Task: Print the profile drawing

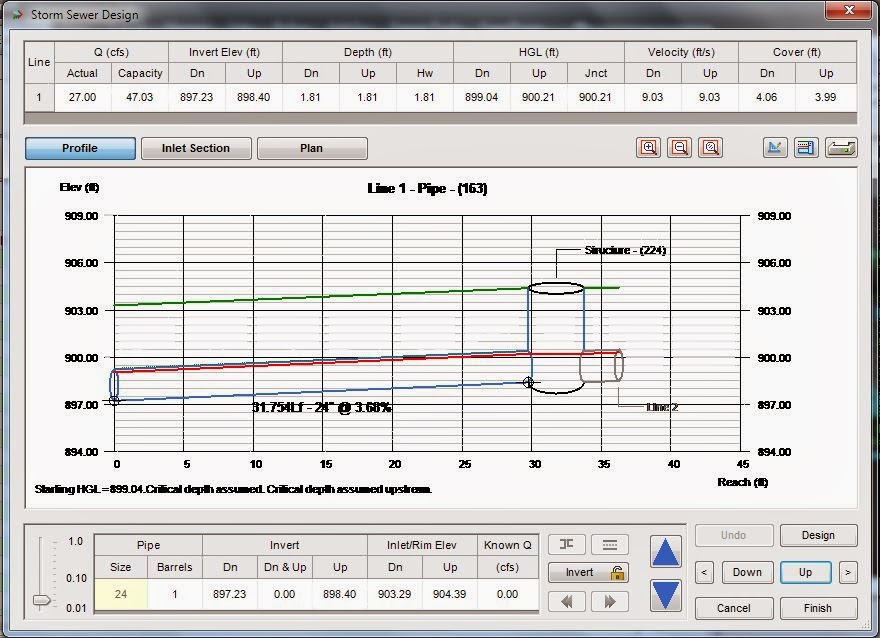Action: tap(840, 147)
